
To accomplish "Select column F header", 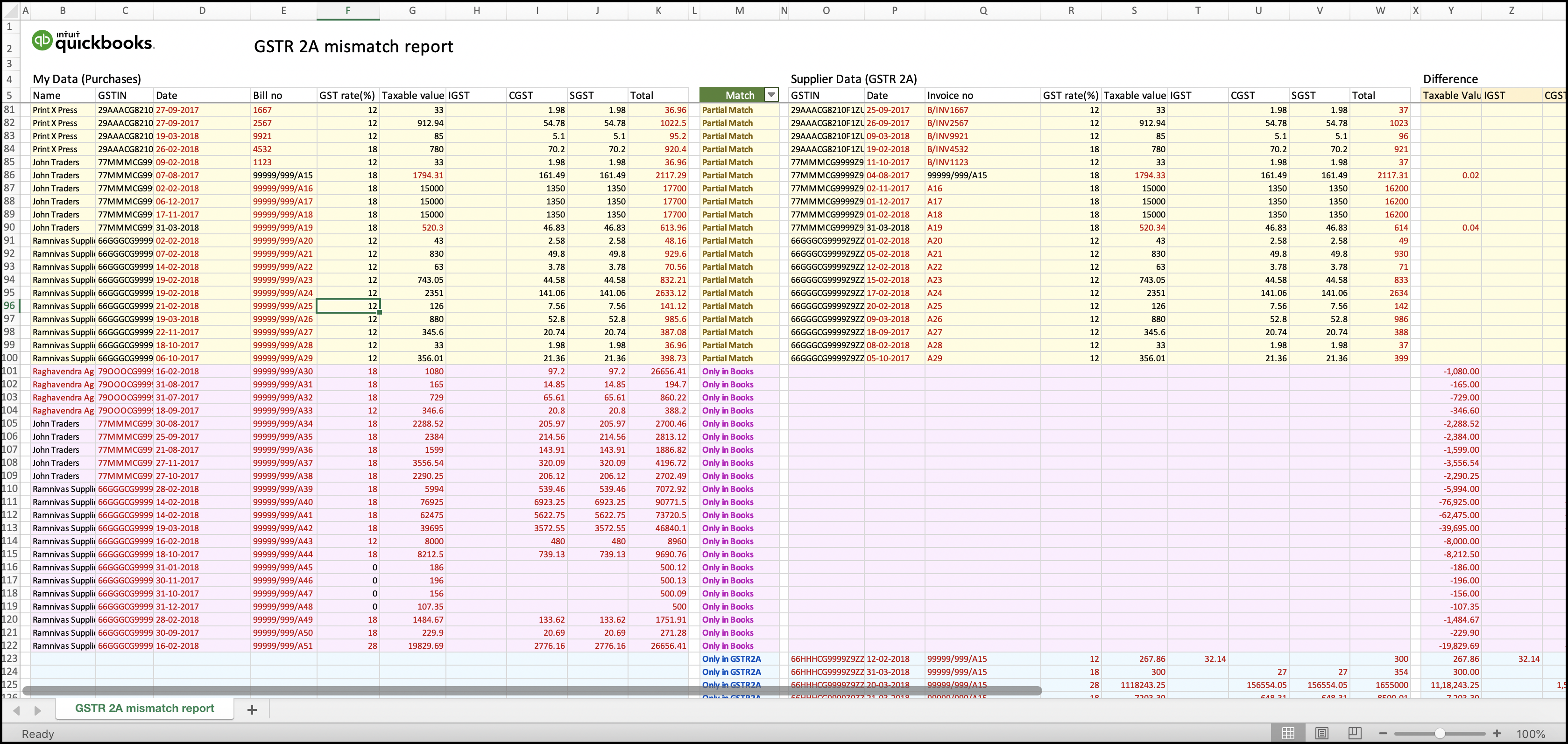I will click(348, 10).
